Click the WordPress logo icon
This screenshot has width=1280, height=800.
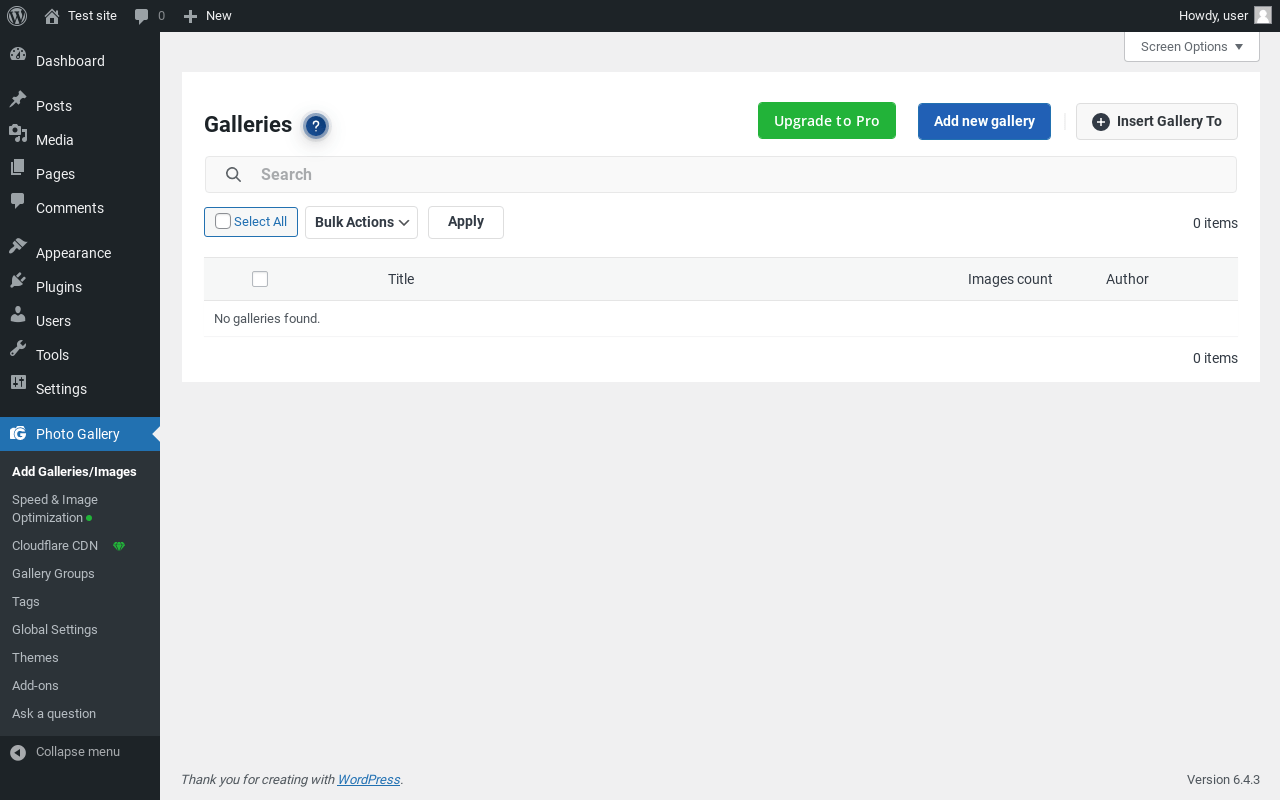pyautogui.click(x=17, y=15)
